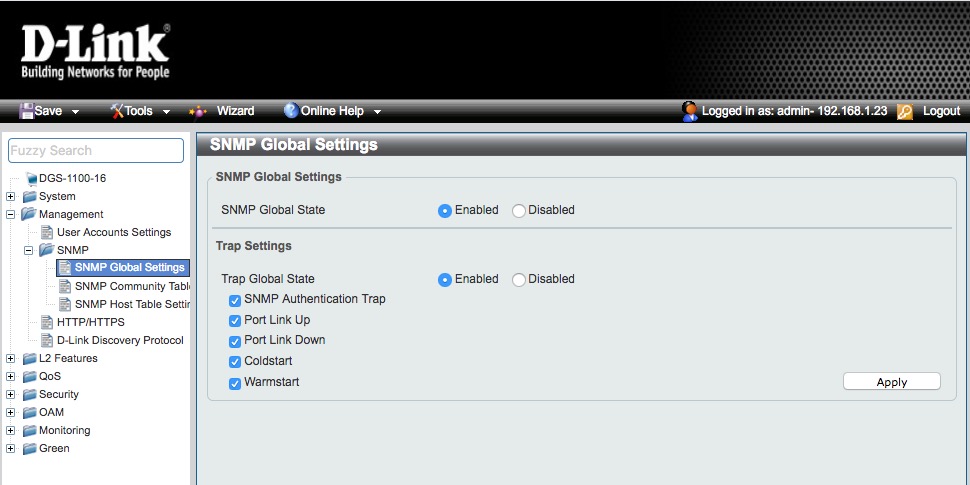Toggle the Port Link Down checkbox
Image resolution: width=970 pixels, height=485 pixels.
pyautogui.click(x=235, y=341)
